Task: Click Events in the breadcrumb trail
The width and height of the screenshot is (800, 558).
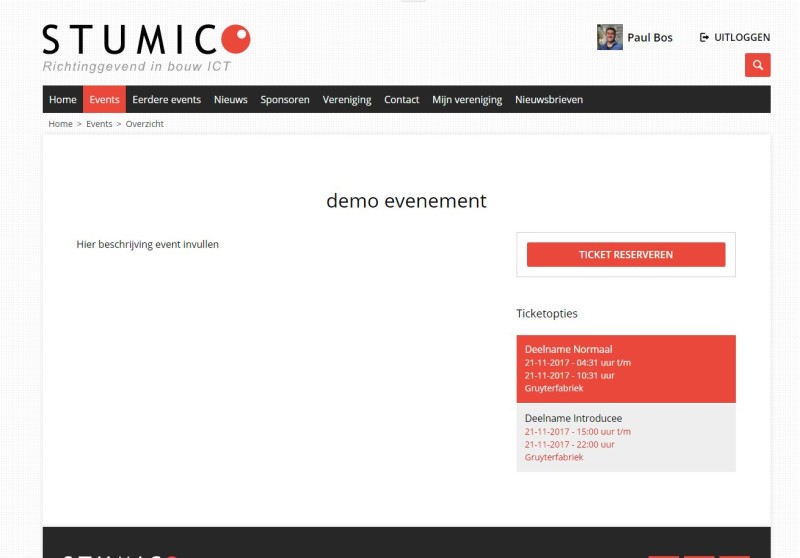Action: pos(99,124)
